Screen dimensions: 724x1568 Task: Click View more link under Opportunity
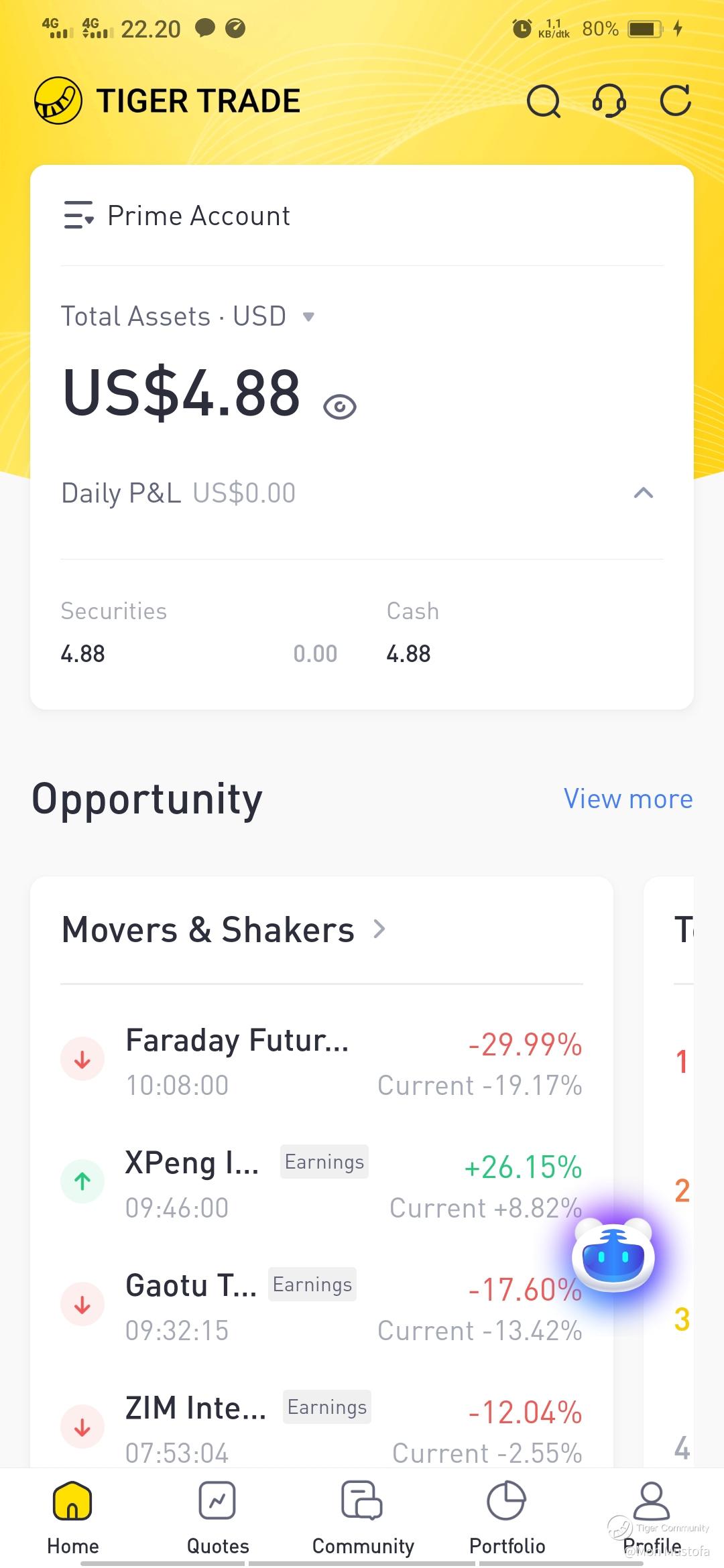tap(628, 799)
